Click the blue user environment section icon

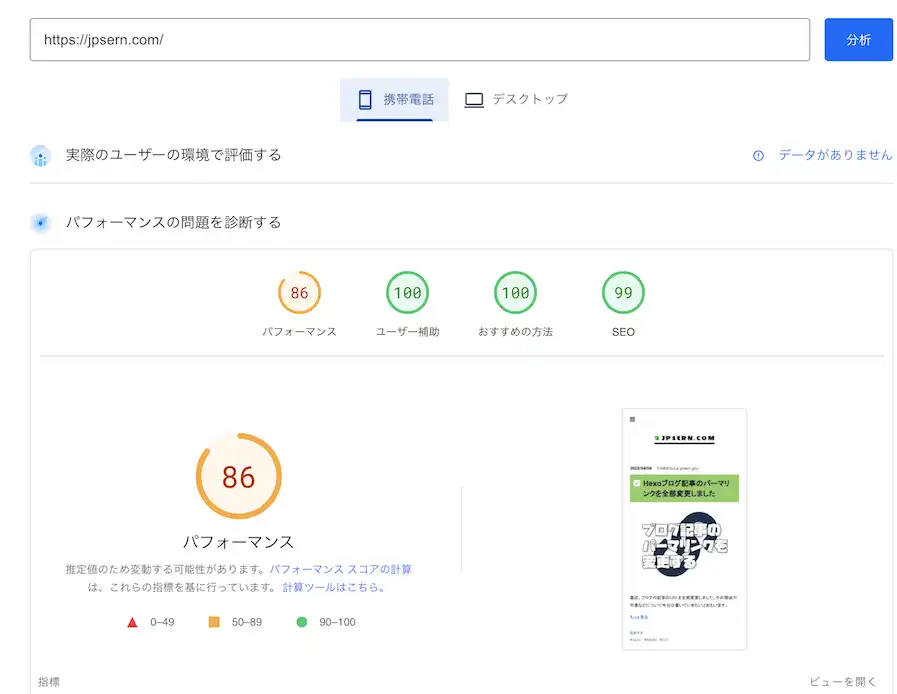tap(39, 155)
